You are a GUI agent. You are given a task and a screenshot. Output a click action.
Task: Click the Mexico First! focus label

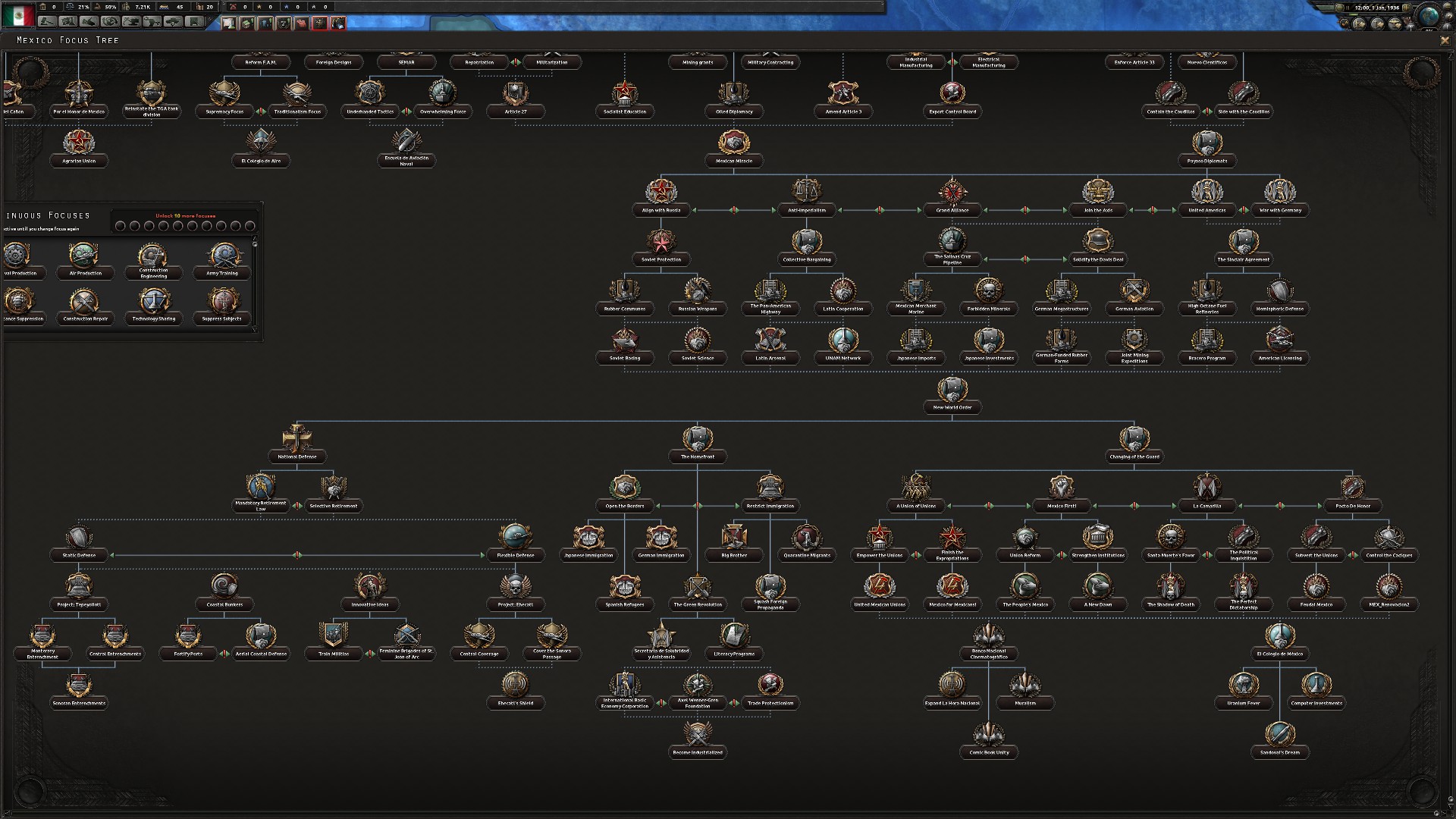pos(1062,506)
